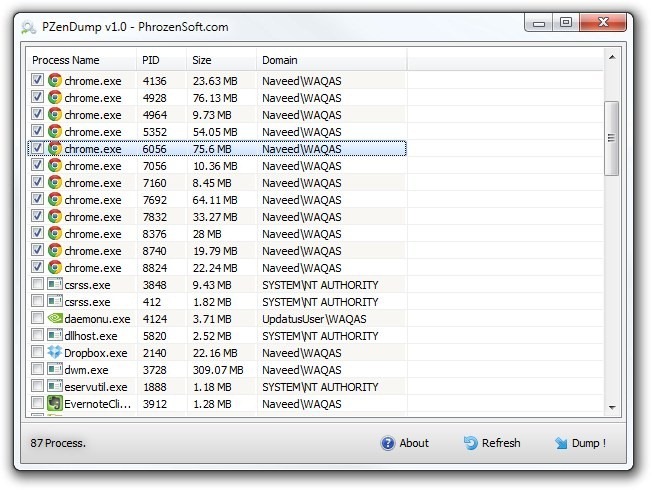Select size value 309.07 MB

pos(218,370)
